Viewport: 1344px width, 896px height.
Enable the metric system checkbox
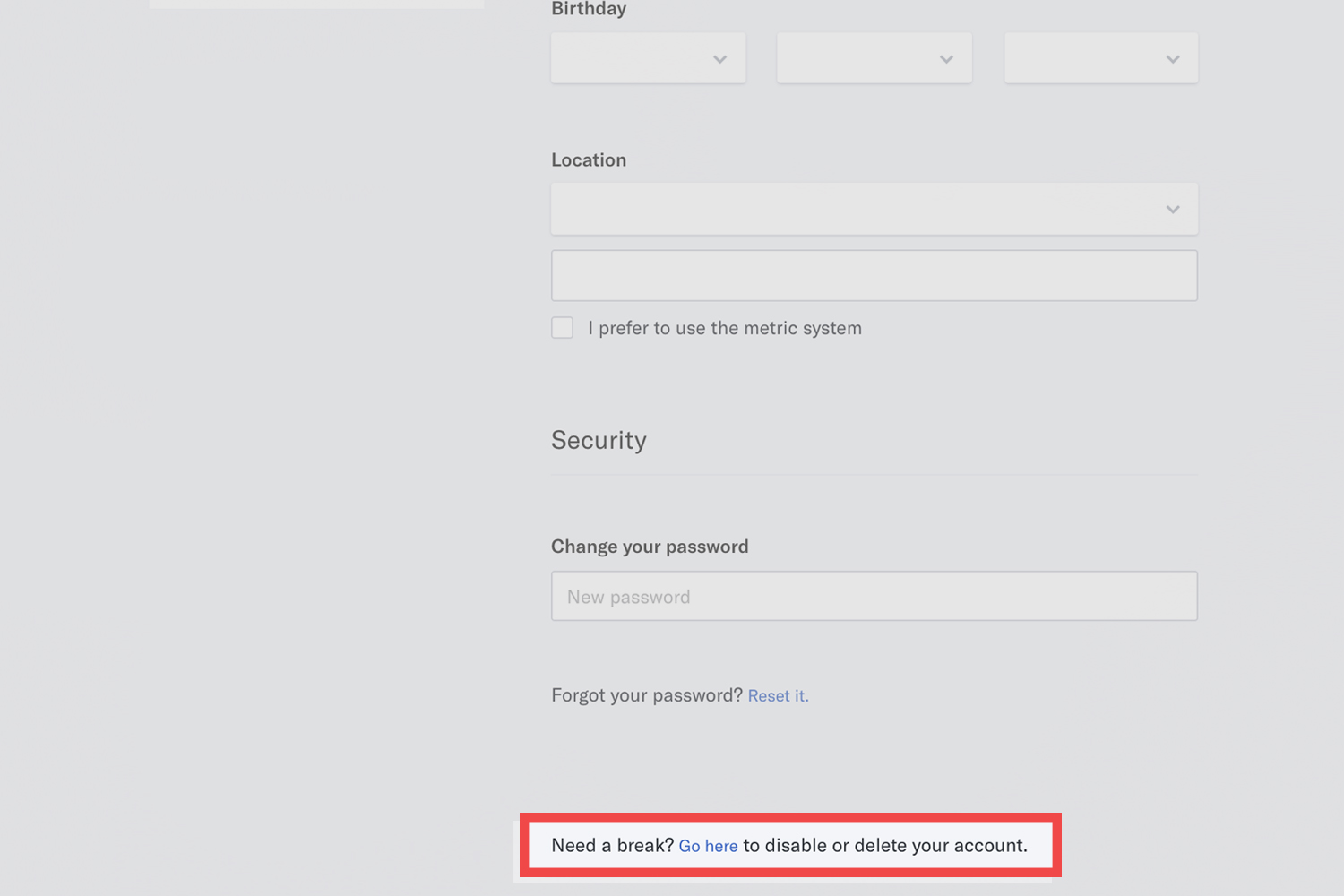pos(563,328)
